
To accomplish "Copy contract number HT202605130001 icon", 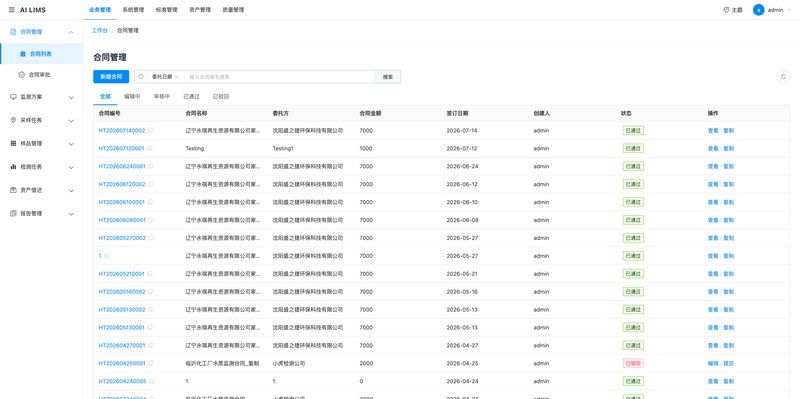I will click(x=150, y=328).
